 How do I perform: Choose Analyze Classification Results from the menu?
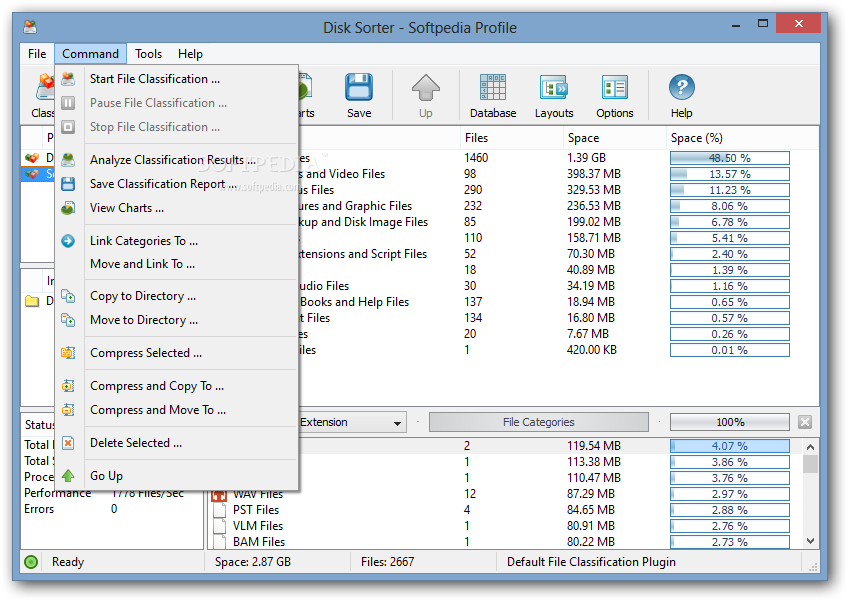pyautogui.click(x=177, y=160)
